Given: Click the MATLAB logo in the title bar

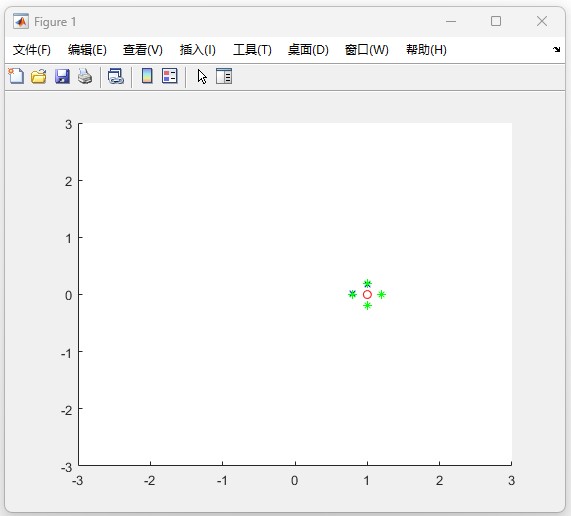Looking at the screenshot, I should (x=21, y=21).
